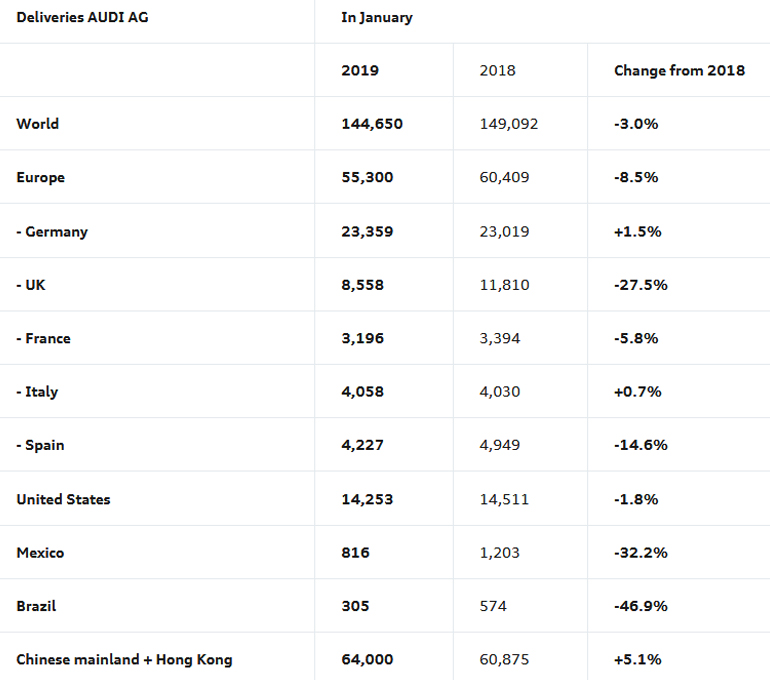770x680 pixels.
Task: Click the World row label
Action: tap(38, 124)
